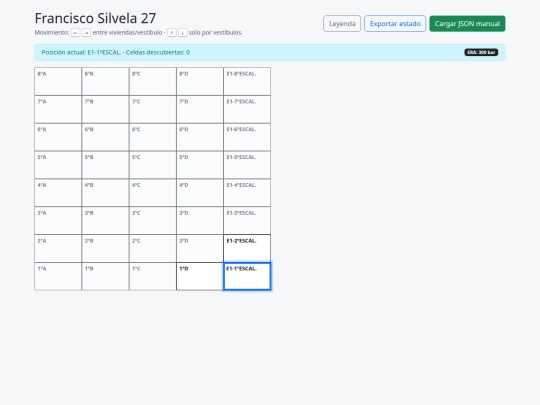Select cell 2ºD
The image size is (540, 405).
click(200, 249)
